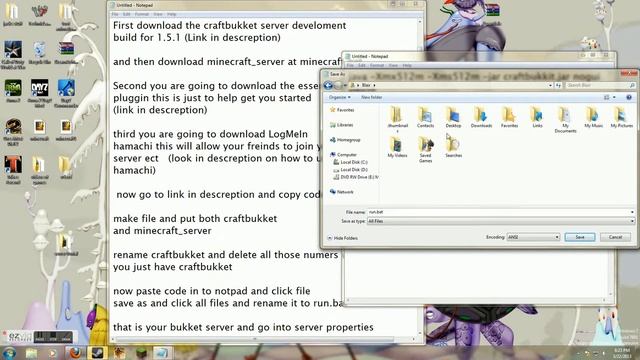
Task: Open Firefox from the taskbar
Action: [x=75, y=353]
